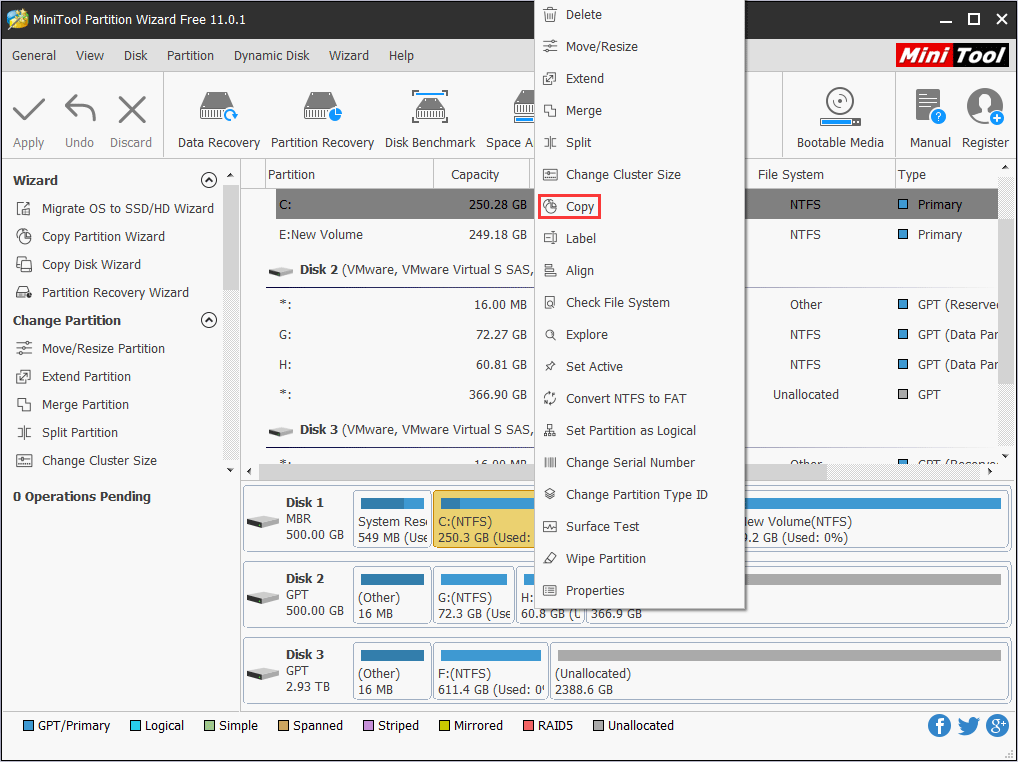Open the Facebook share icon
Image resolution: width=1018 pixels, height=762 pixels.
pyautogui.click(x=939, y=726)
